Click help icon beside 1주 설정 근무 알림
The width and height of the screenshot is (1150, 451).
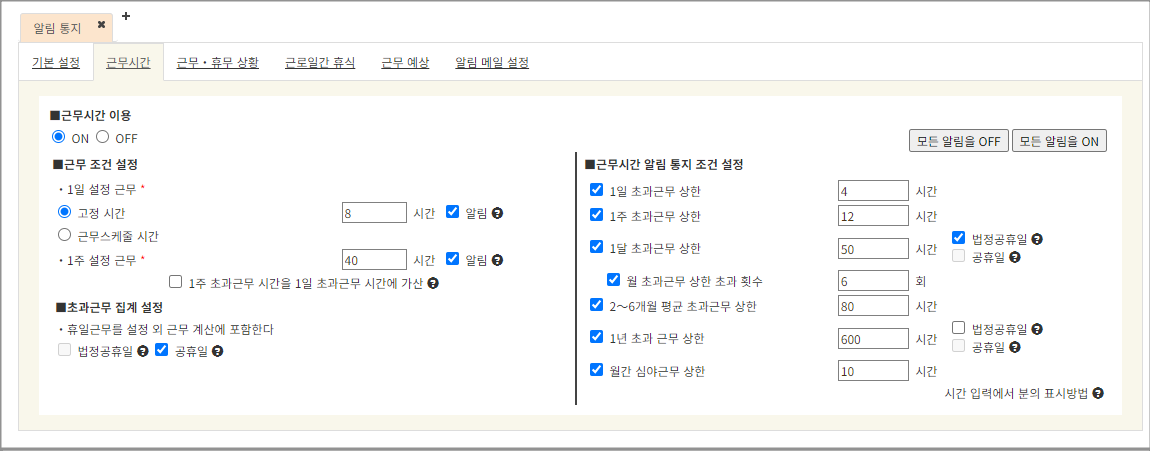[x=497, y=260]
